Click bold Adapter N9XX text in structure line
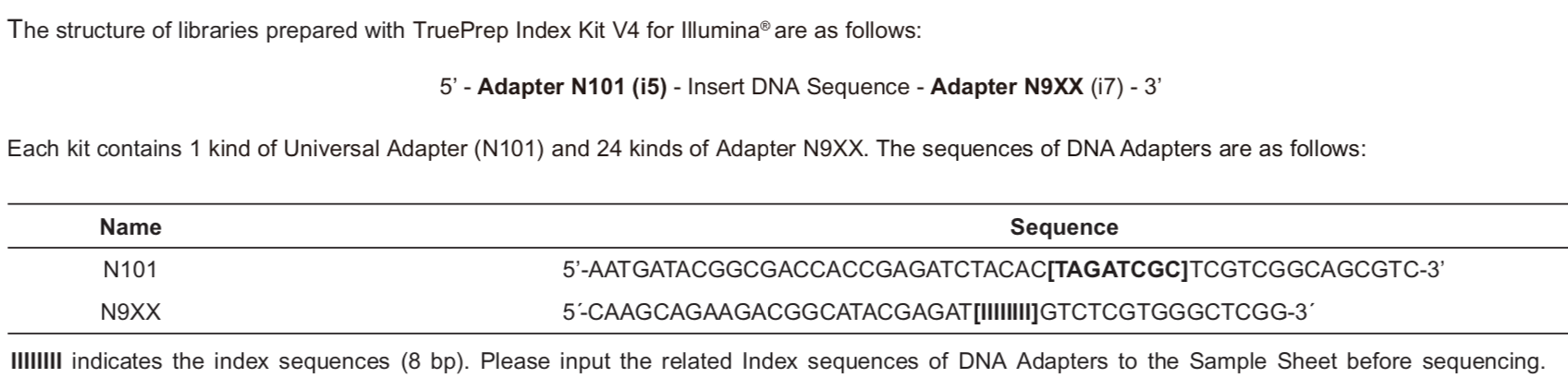This screenshot has width=1568, height=390. (x=1007, y=87)
